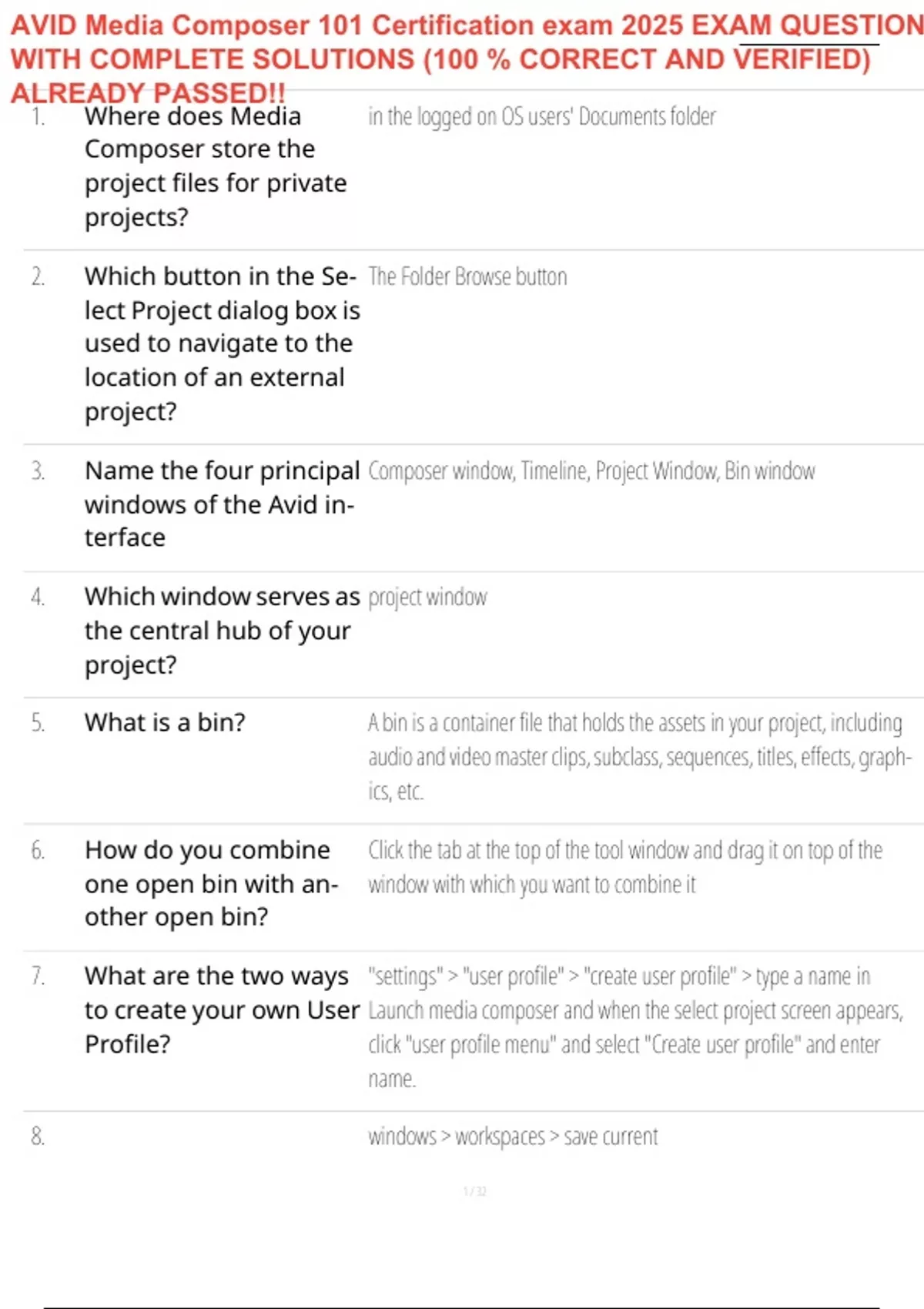Click the item number 3 label

tap(38, 471)
